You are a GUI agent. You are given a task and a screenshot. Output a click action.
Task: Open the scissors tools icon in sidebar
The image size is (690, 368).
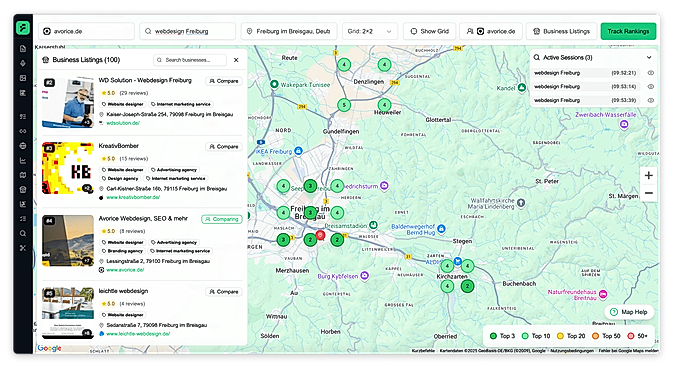(23, 248)
